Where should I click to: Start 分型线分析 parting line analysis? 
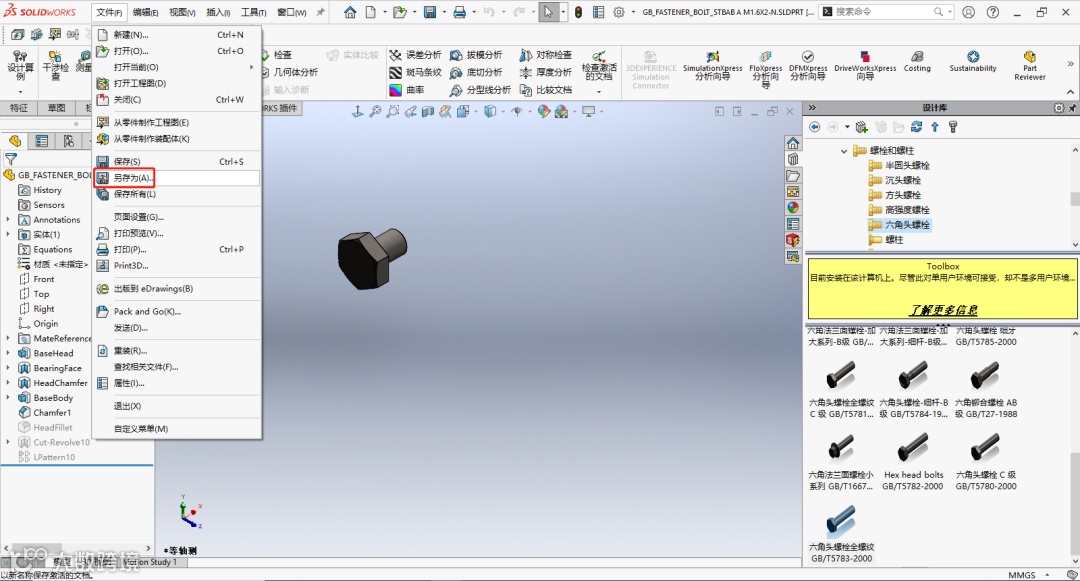pyautogui.click(x=480, y=90)
